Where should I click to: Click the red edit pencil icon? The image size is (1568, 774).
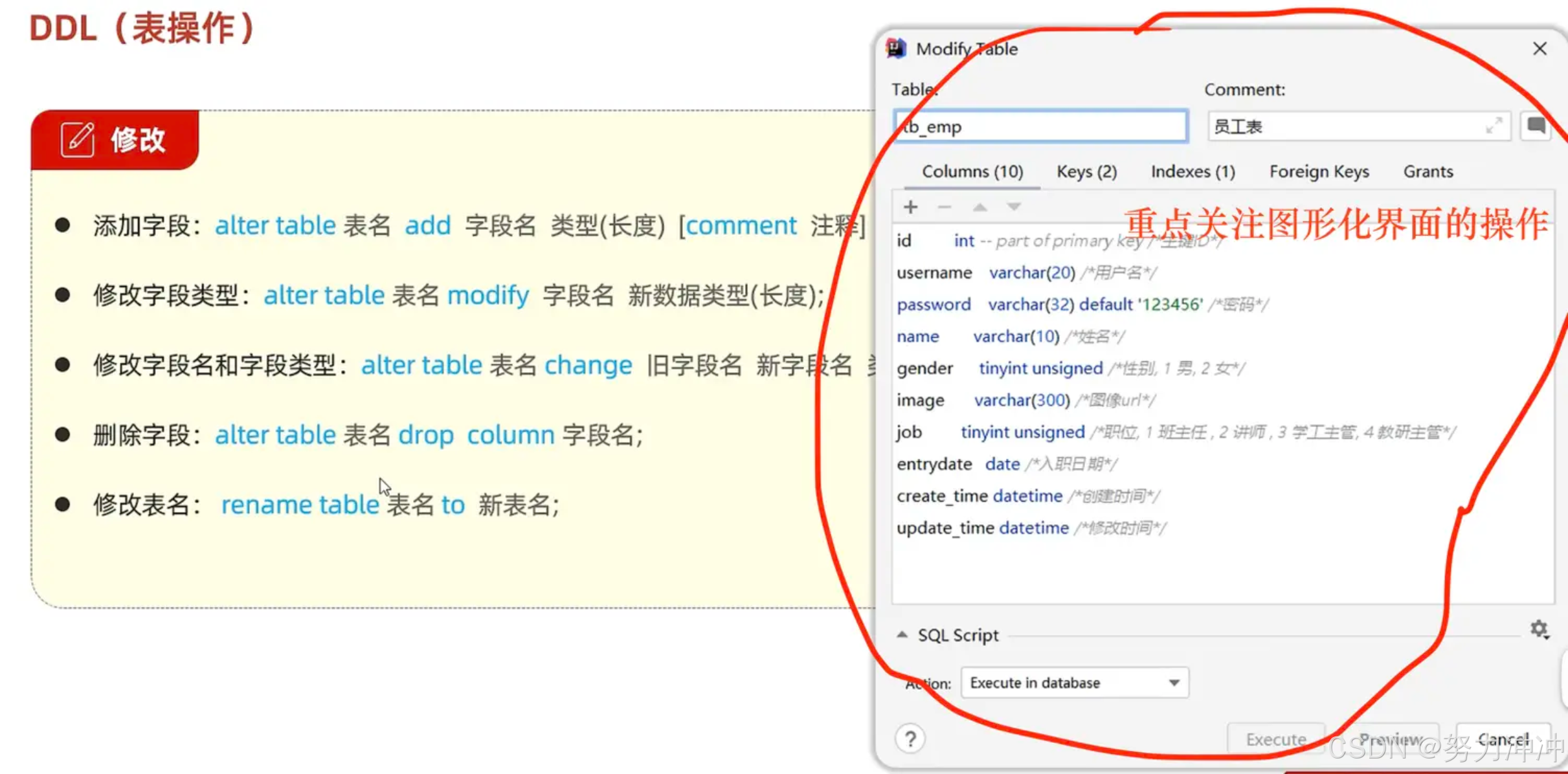78,139
